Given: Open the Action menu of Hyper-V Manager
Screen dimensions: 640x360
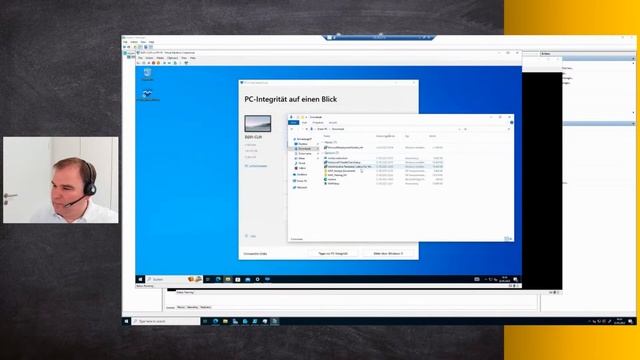Looking at the screenshot, I should click(134, 42).
